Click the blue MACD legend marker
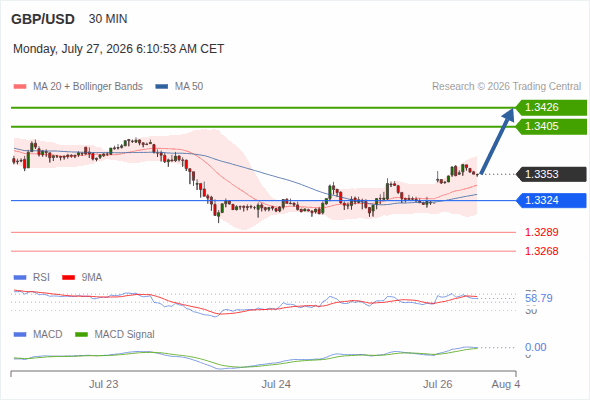 20,335
